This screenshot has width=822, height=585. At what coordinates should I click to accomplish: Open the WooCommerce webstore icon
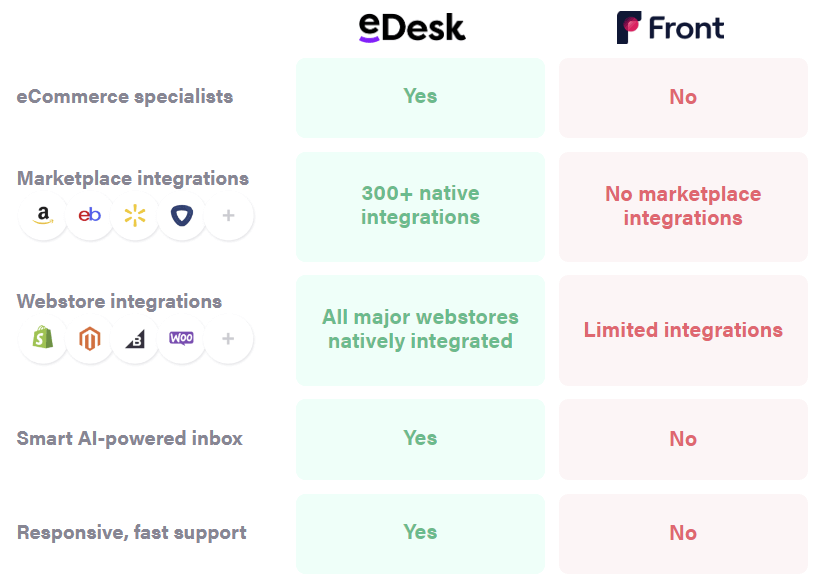click(x=181, y=339)
